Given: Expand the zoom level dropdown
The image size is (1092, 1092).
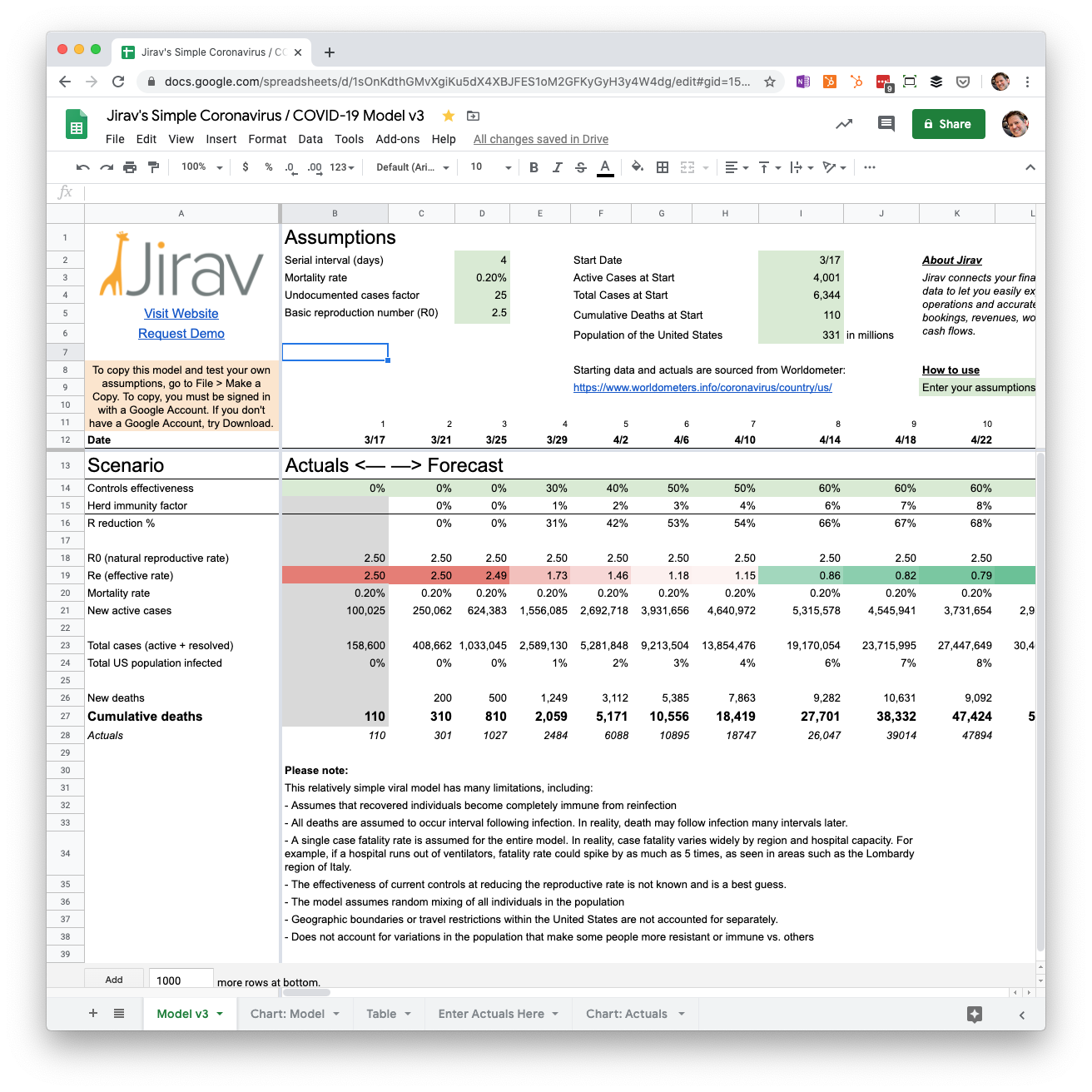Looking at the screenshot, I should [x=202, y=167].
